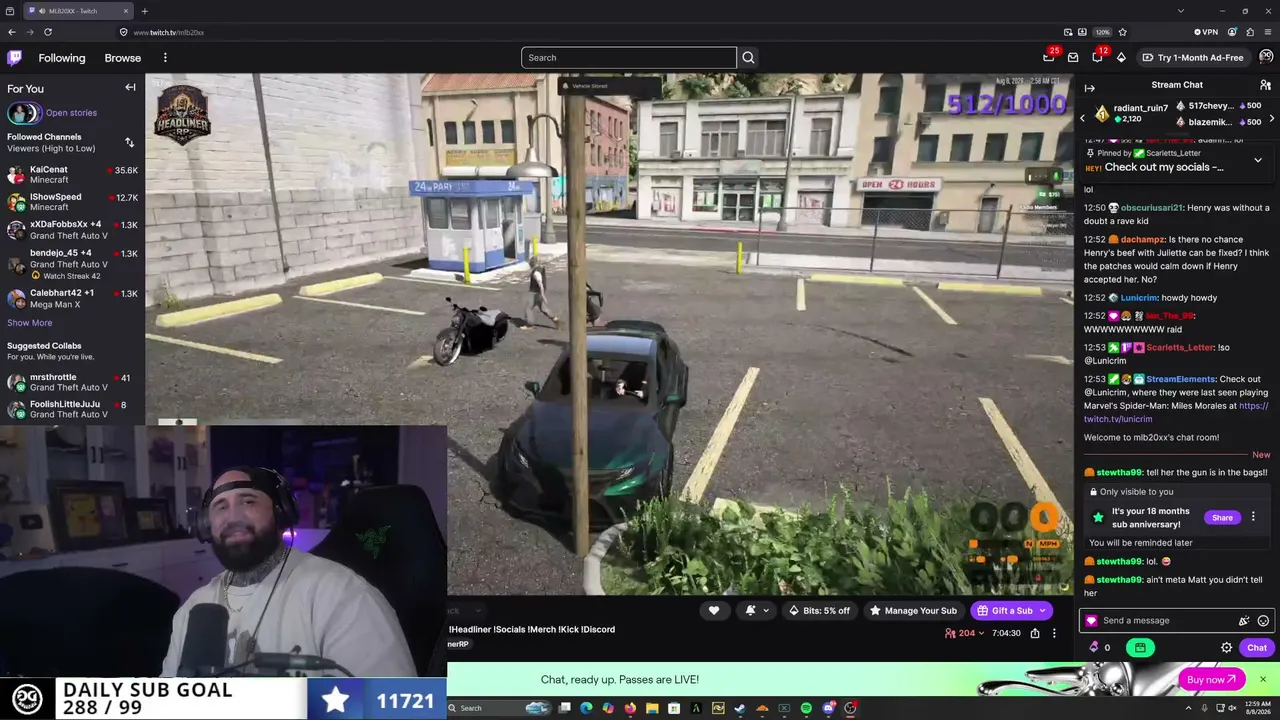This screenshot has height=720, width=1280.
Task: Open the Bits cheer icon in chat
Action: 1244,621
